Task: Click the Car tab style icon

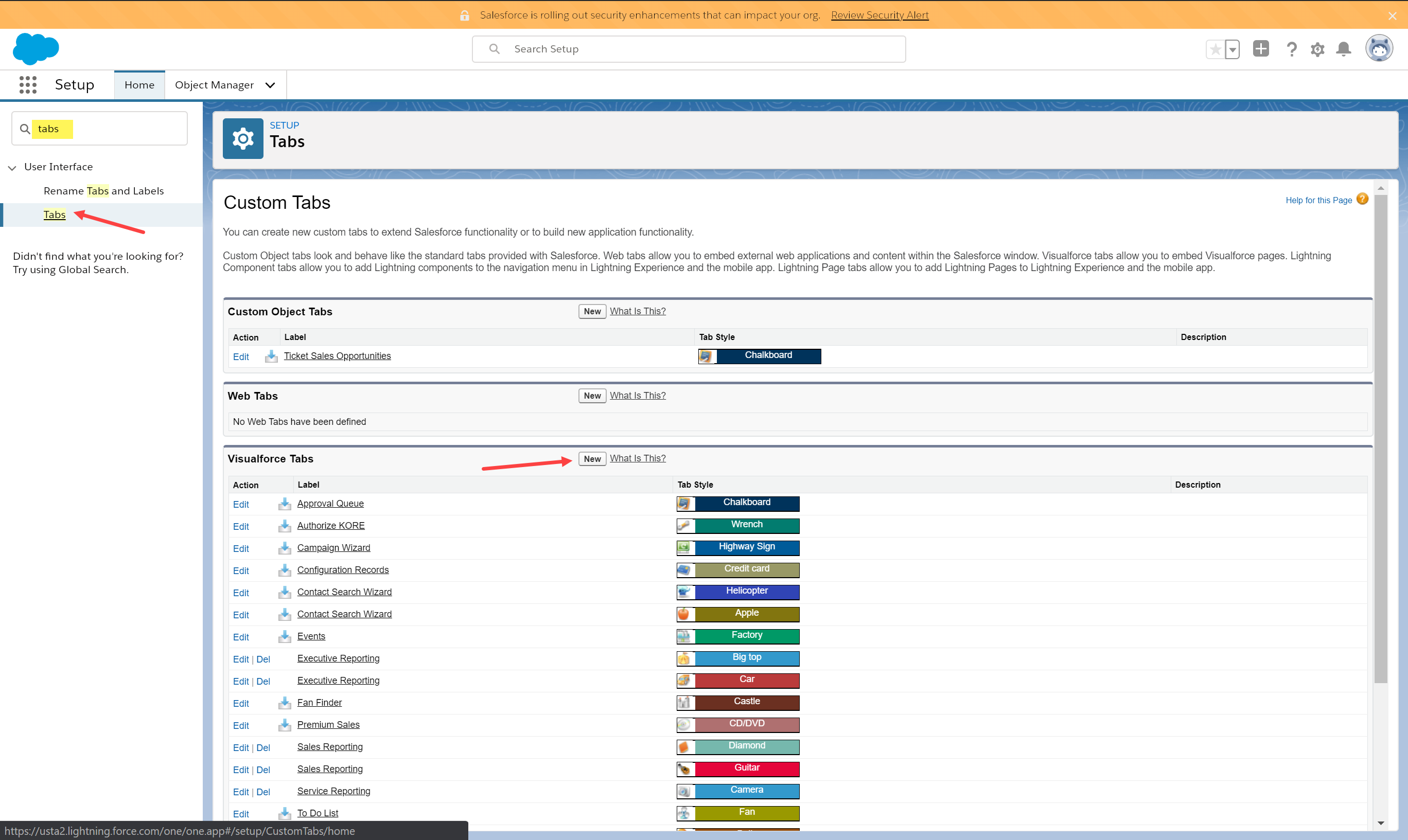Action: point(684,681)
